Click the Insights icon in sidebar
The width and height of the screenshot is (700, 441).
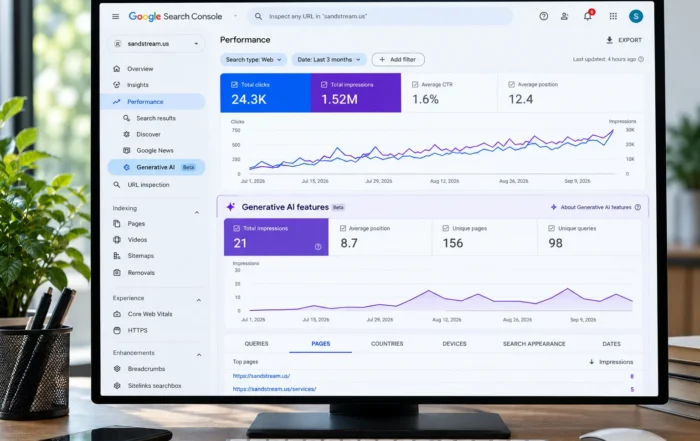pos(117,85)
